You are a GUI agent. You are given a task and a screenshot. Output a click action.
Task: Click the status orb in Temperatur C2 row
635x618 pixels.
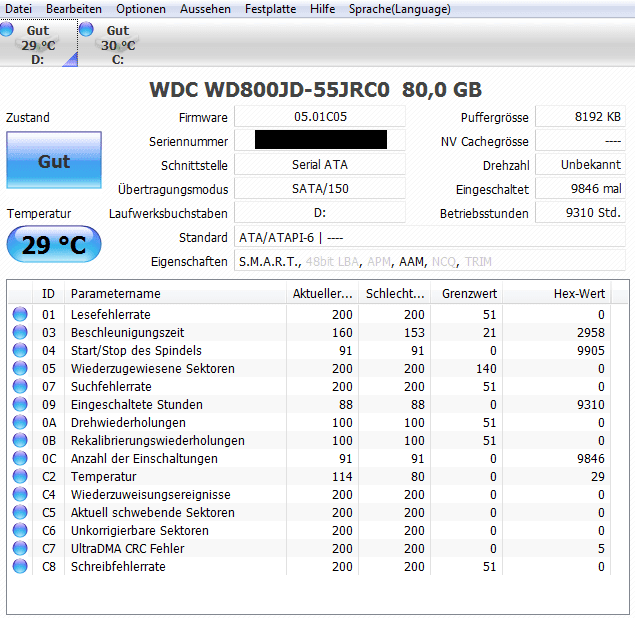[x=20, y=476]
